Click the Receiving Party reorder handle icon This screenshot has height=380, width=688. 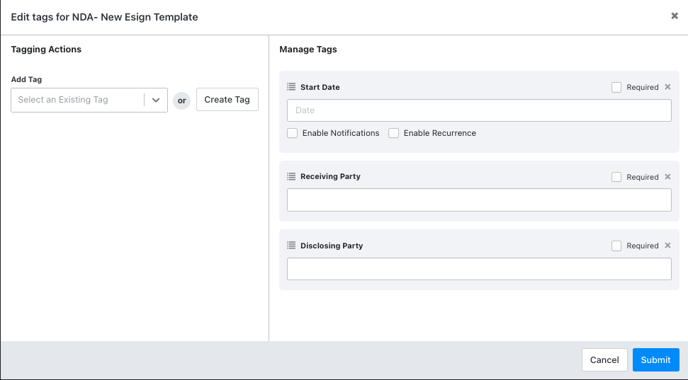click(291, 176)
